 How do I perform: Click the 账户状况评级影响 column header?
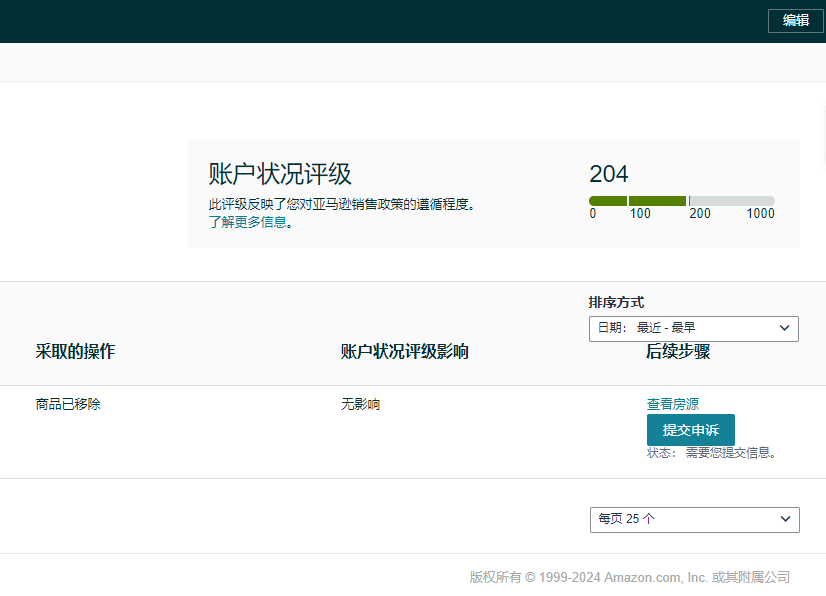pos(404,352)
